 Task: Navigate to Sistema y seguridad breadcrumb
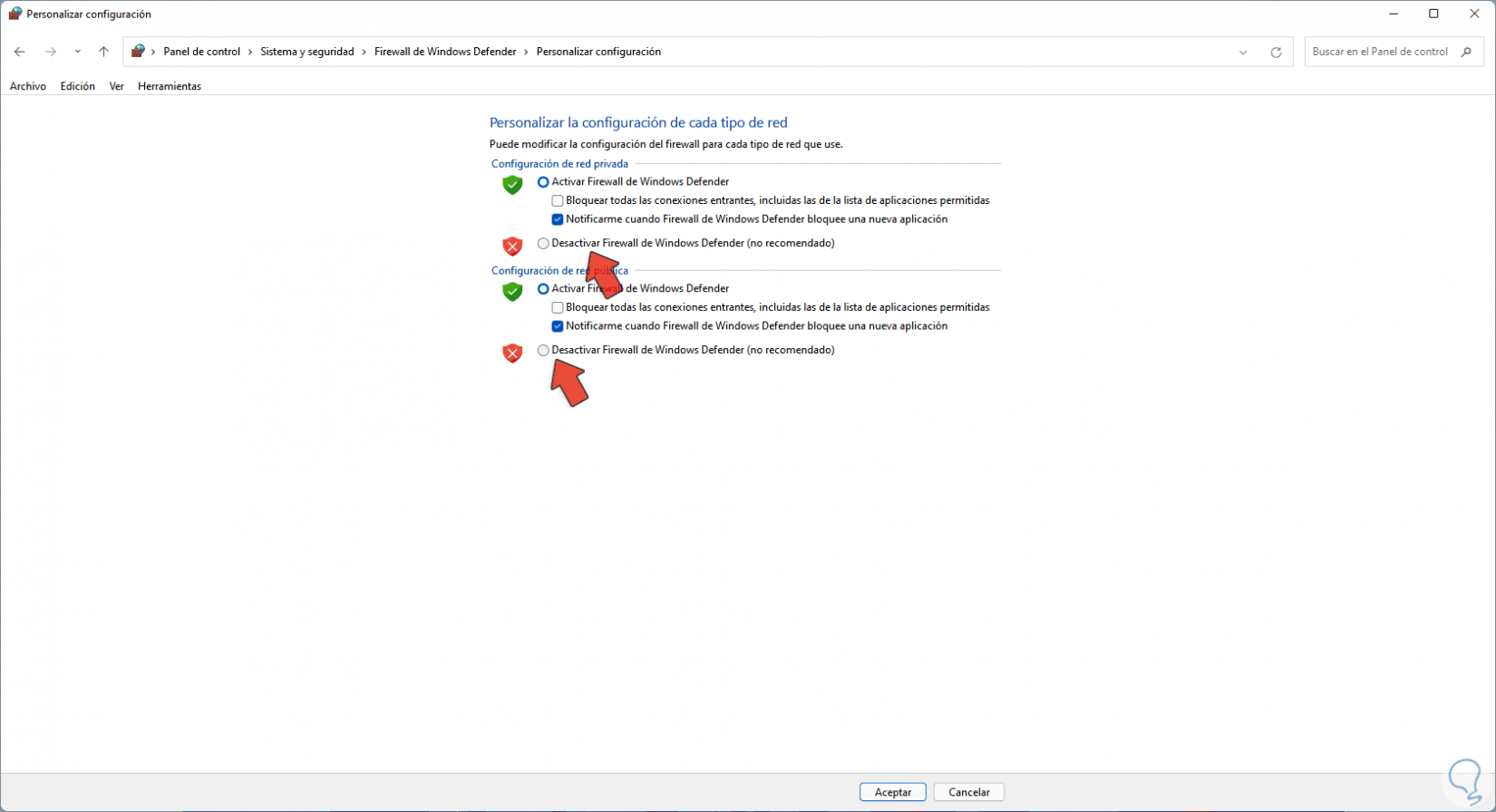(x=307, y=52)
